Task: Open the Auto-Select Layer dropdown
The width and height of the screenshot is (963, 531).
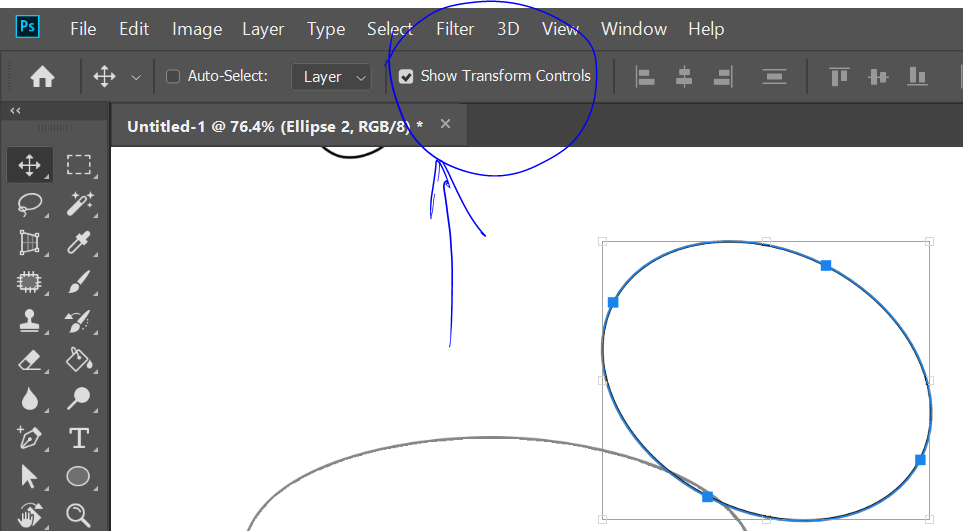Action: 331,77
